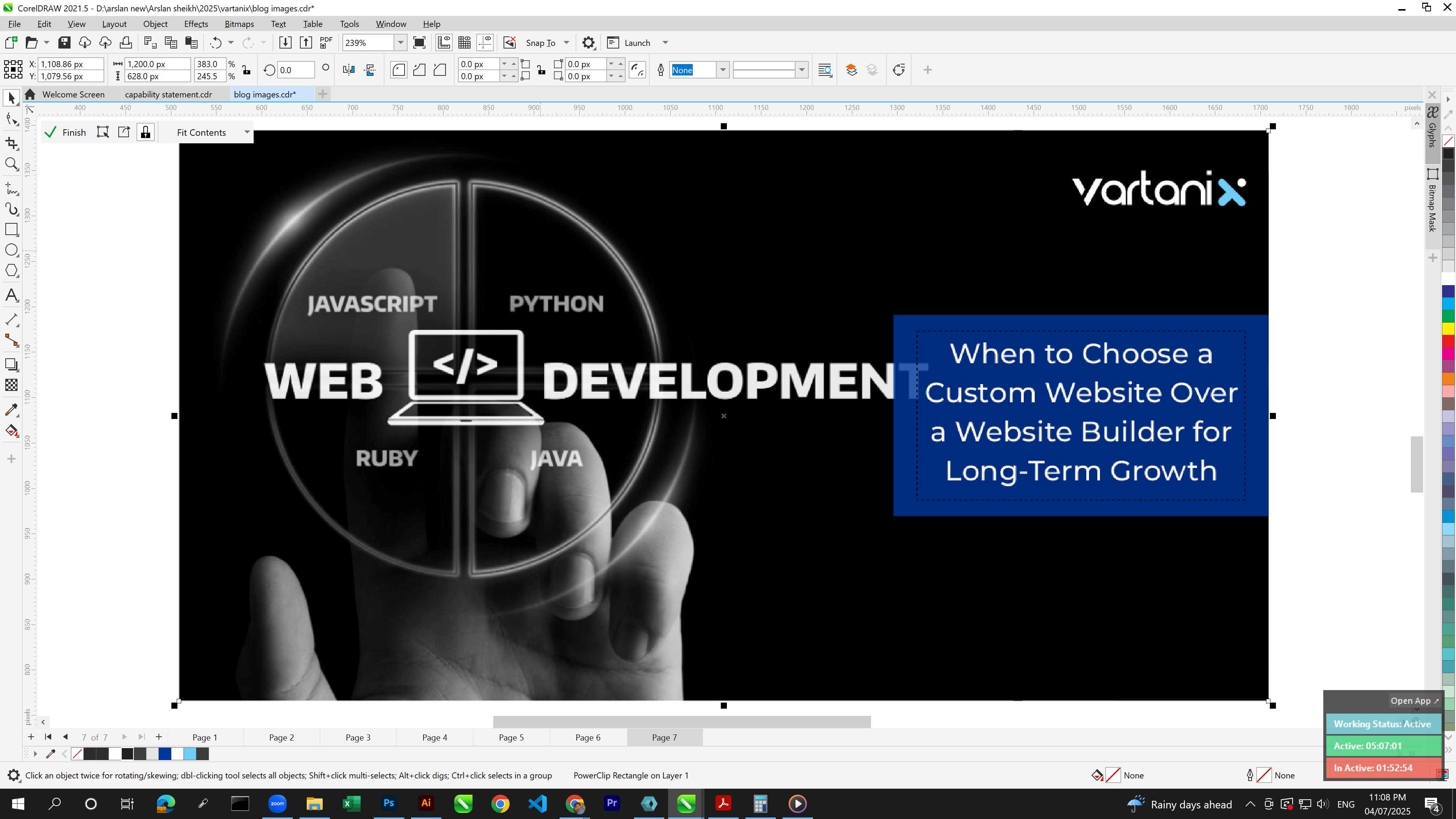Screen dimensions: 1456x819
Task: Click the Finish button
Action: coord(66,132)
